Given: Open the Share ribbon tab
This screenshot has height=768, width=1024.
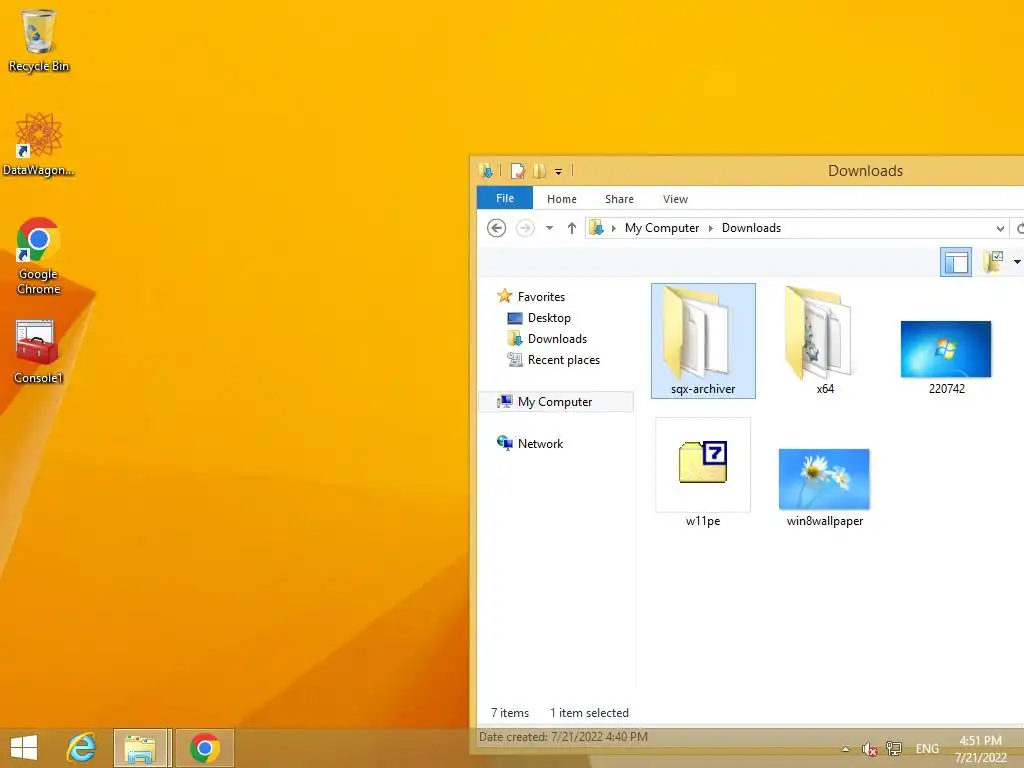Looking at the screenshot, I should point(619,199).
